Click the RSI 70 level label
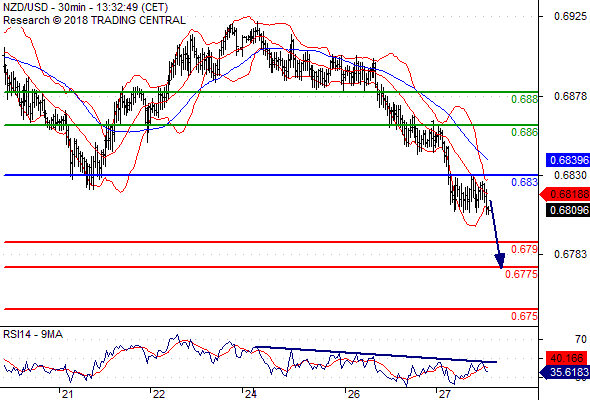The height and width of the screenshot is (400, 590). [x=581, y=339]
